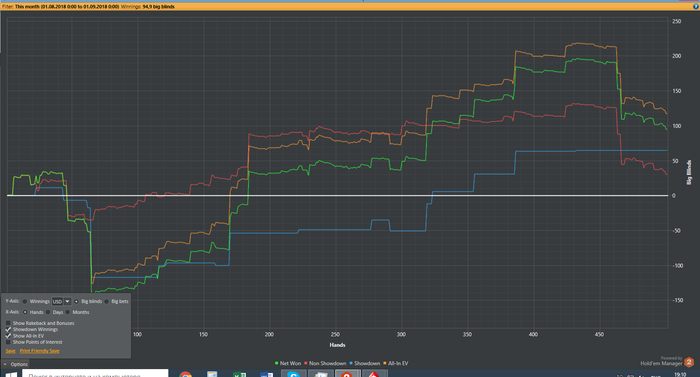Image resolution: width=700 pixels, height=377 pixels.
Task: Click the All-In EV legend entry
Action: click(396, 363)
